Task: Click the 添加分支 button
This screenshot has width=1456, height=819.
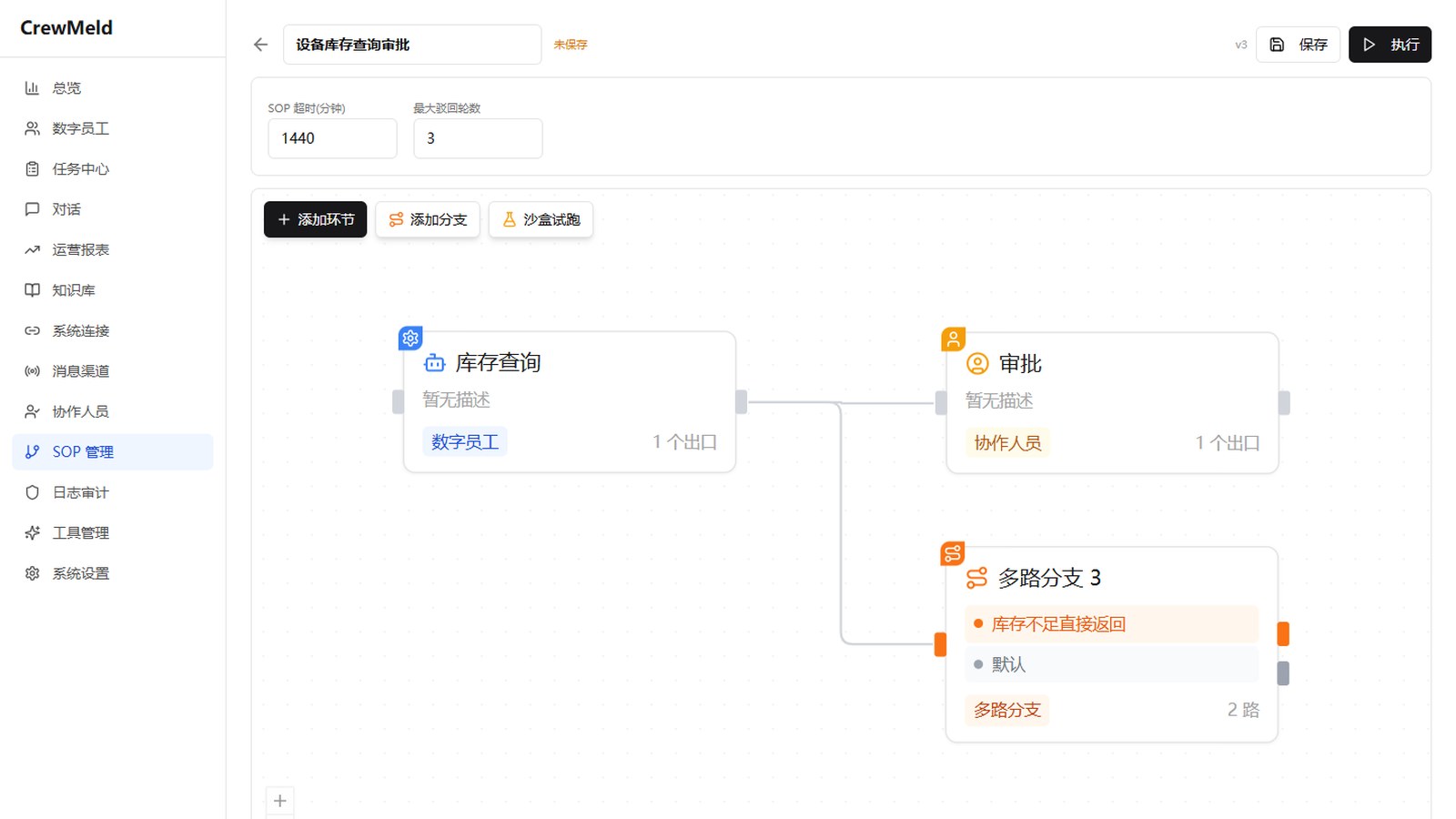Action: [x=428, y=219]
